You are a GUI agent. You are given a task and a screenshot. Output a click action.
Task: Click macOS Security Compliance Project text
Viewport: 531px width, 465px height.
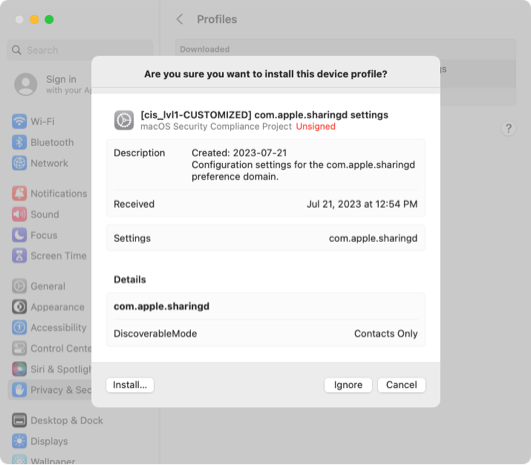tap(216, 127)
